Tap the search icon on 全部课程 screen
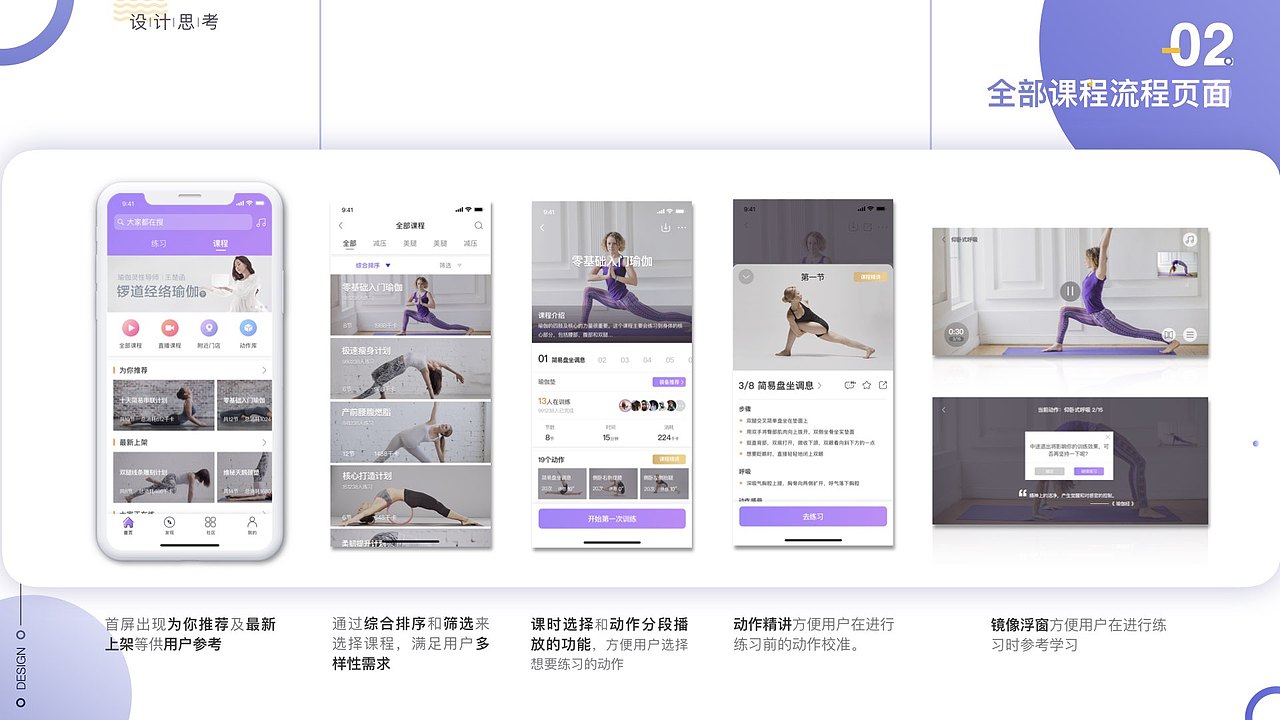This screenshot has width=1280, height=720. (479, 226)
